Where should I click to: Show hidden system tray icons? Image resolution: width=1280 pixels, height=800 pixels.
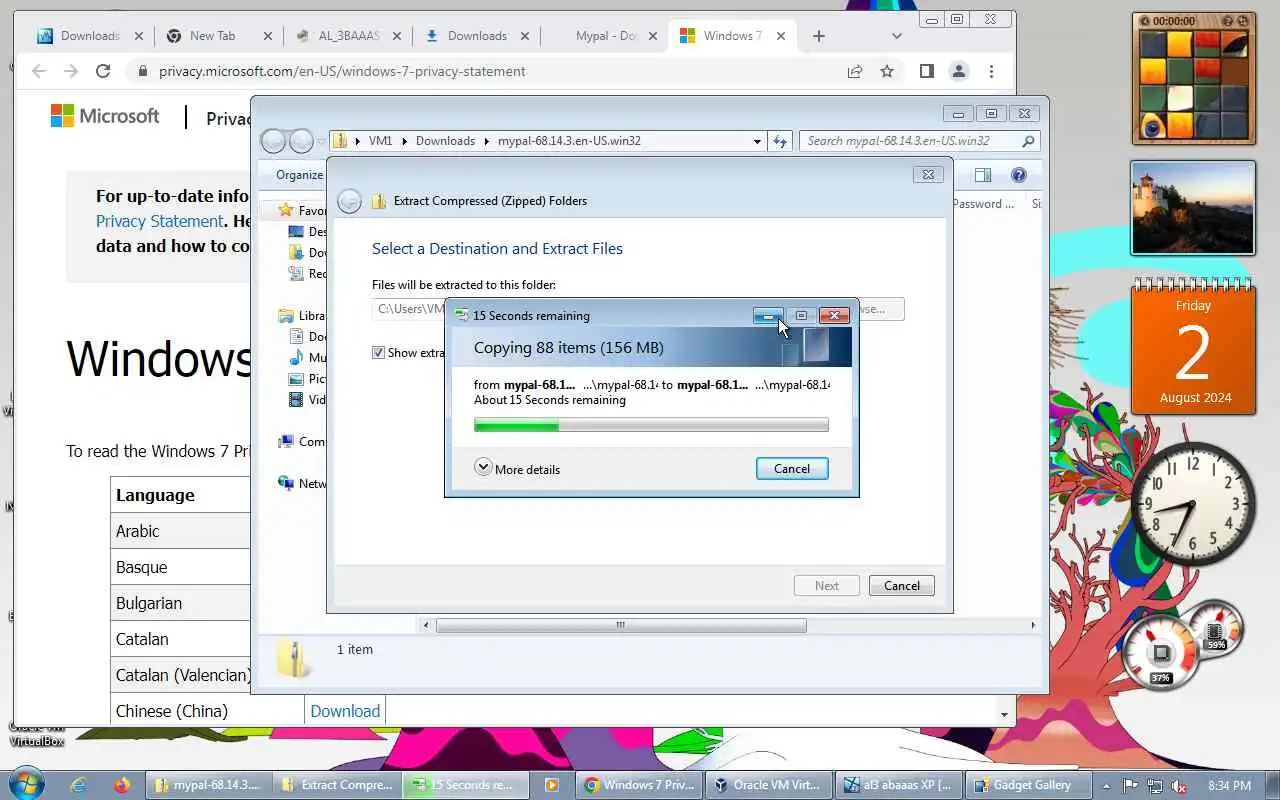[1106, 785]
